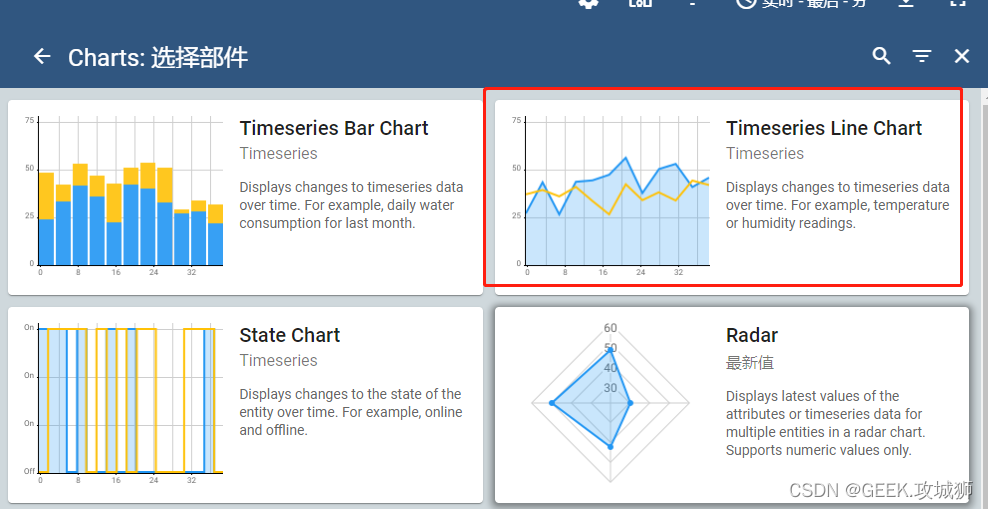Pick the State Chart widget title

click(289, 335)
